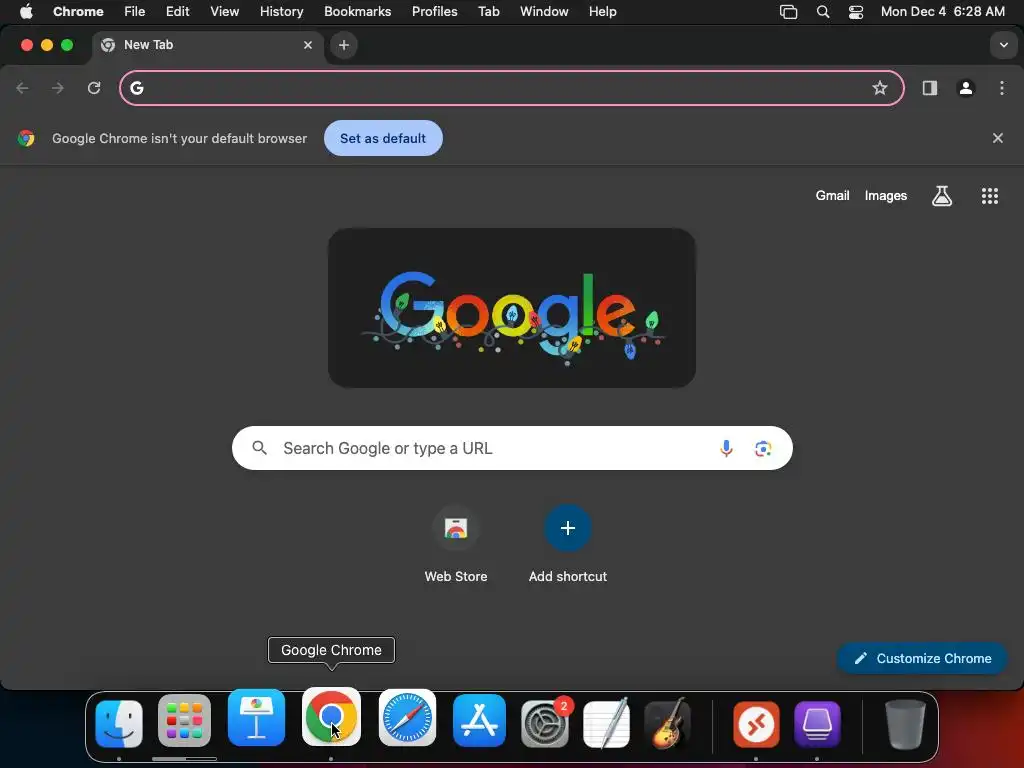Click the holiday Google doodle
The width and height of the screenshot is (1024, 768).
511,308
